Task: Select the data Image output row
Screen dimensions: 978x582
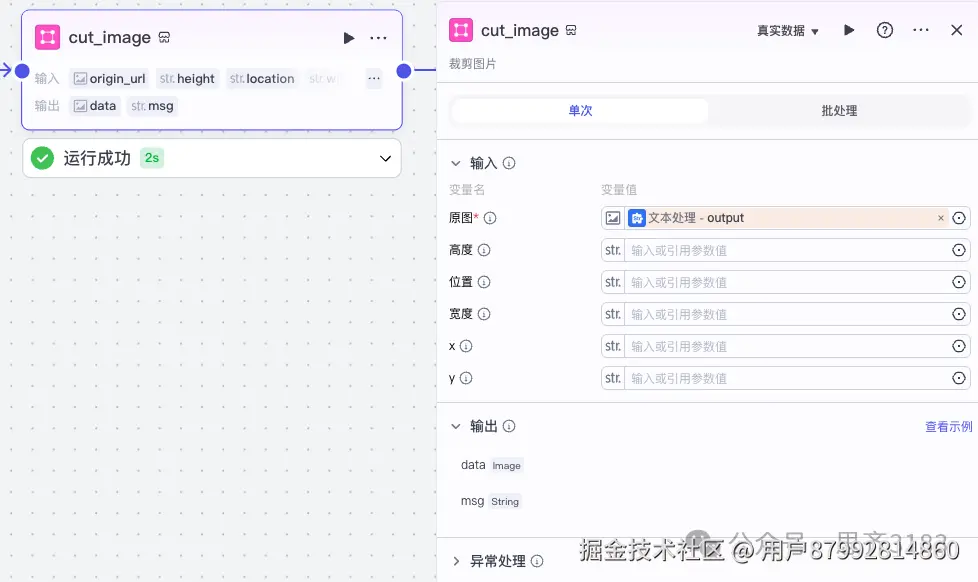Action: [x=491, y=465]
